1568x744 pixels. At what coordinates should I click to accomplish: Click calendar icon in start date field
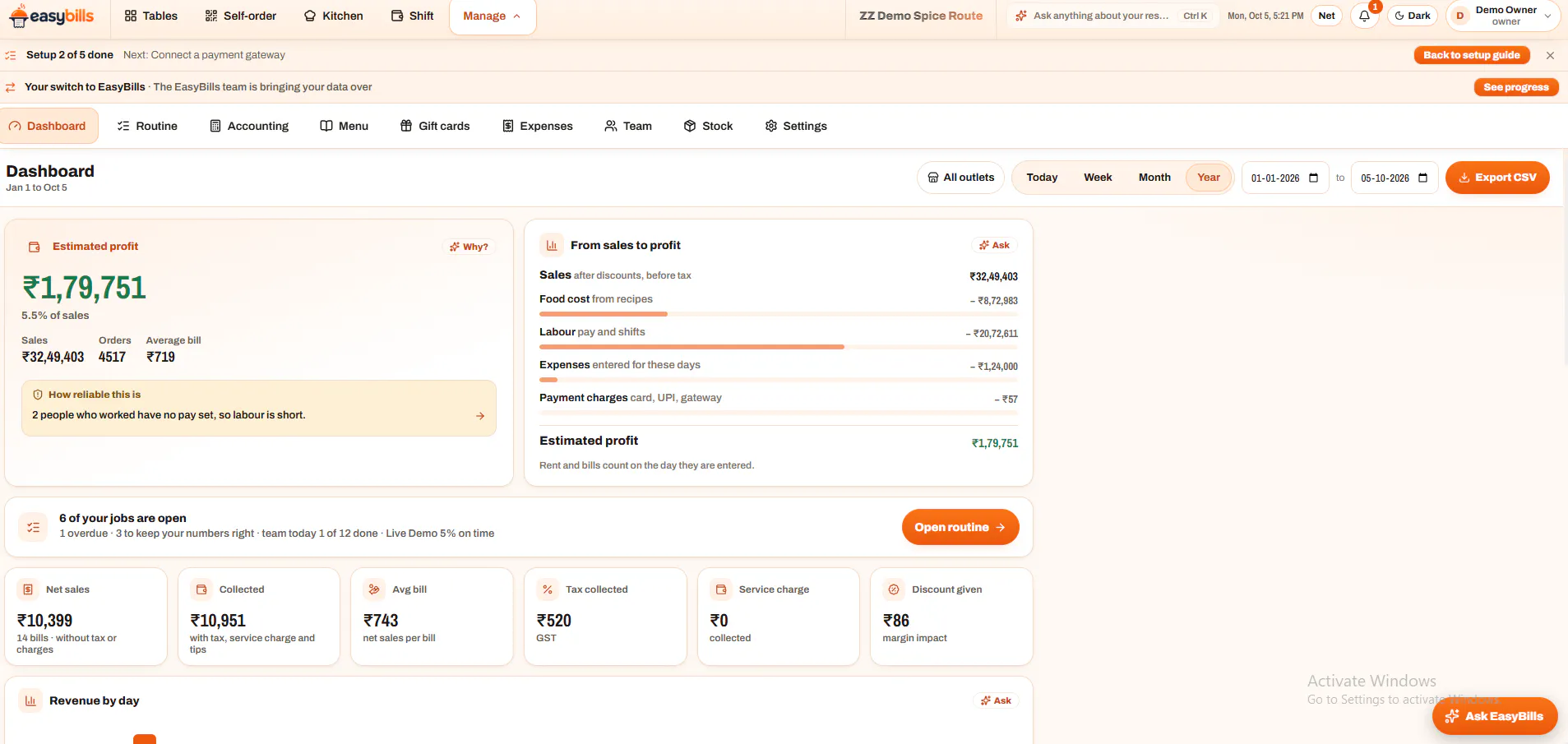(1313, 178)
